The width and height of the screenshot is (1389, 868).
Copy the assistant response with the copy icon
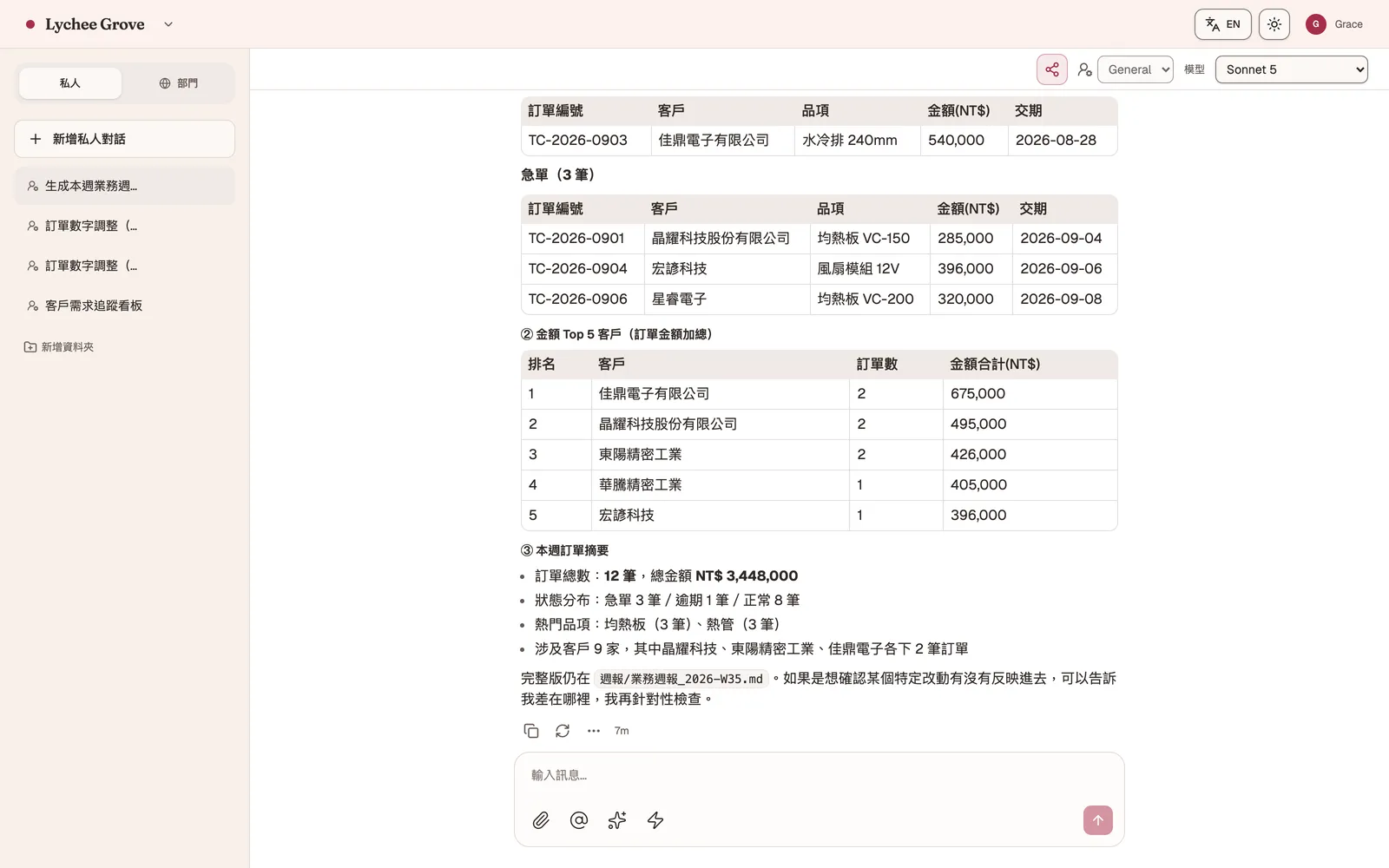pyautogui.click(x=531, y=731)
